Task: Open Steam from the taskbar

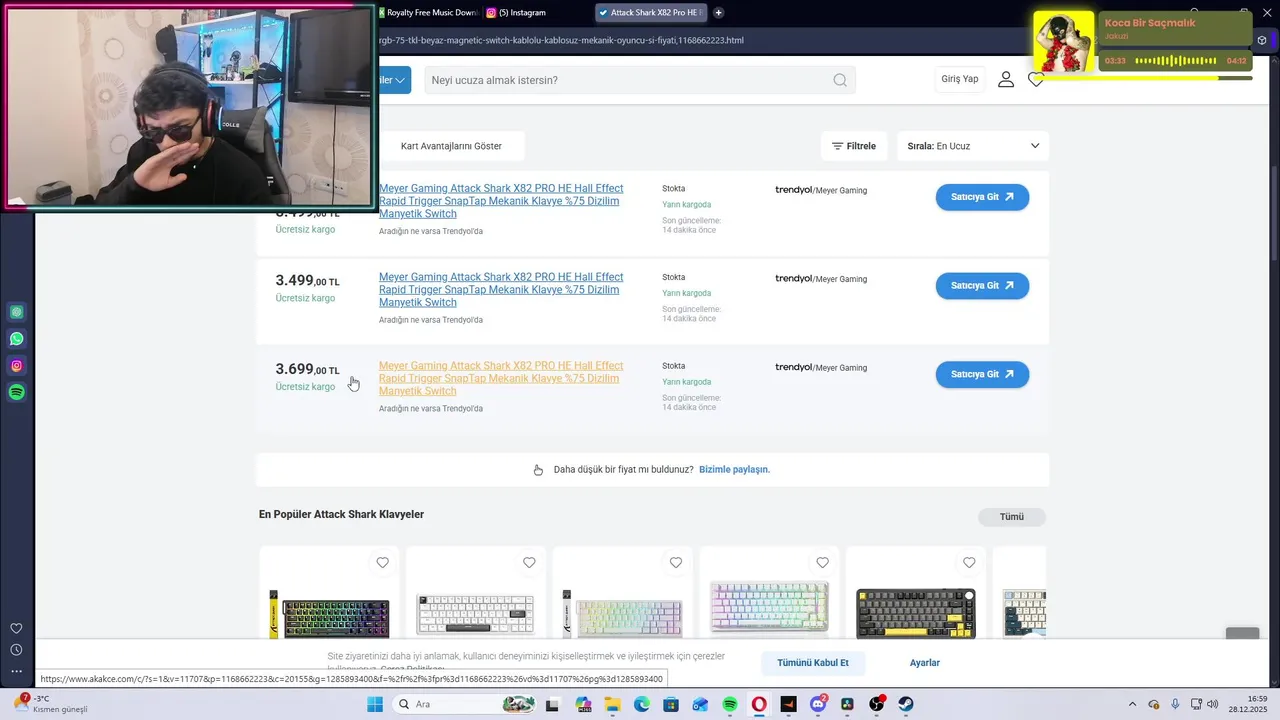Action: pyautogui.click(x=906, y=704)
